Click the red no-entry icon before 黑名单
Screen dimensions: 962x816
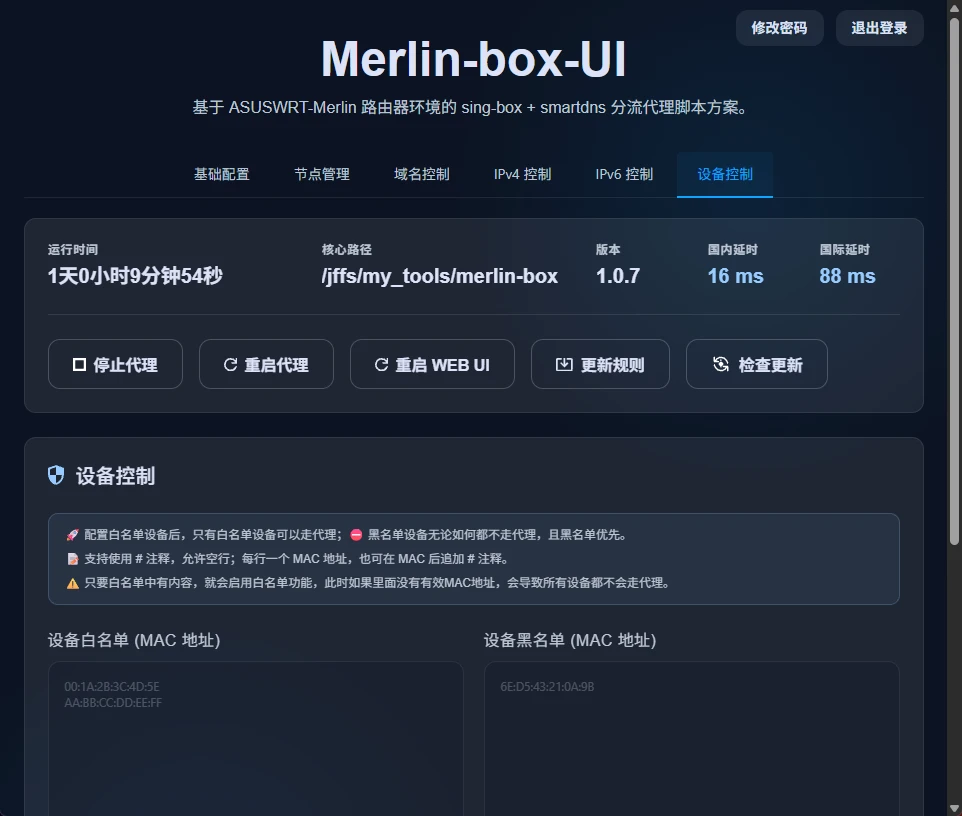pos(356,535)
